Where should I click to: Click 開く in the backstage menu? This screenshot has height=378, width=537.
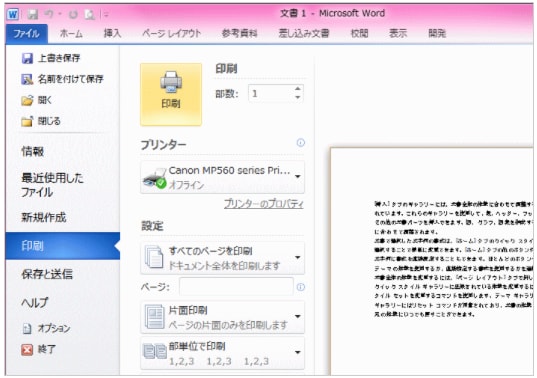click(37, 100)
